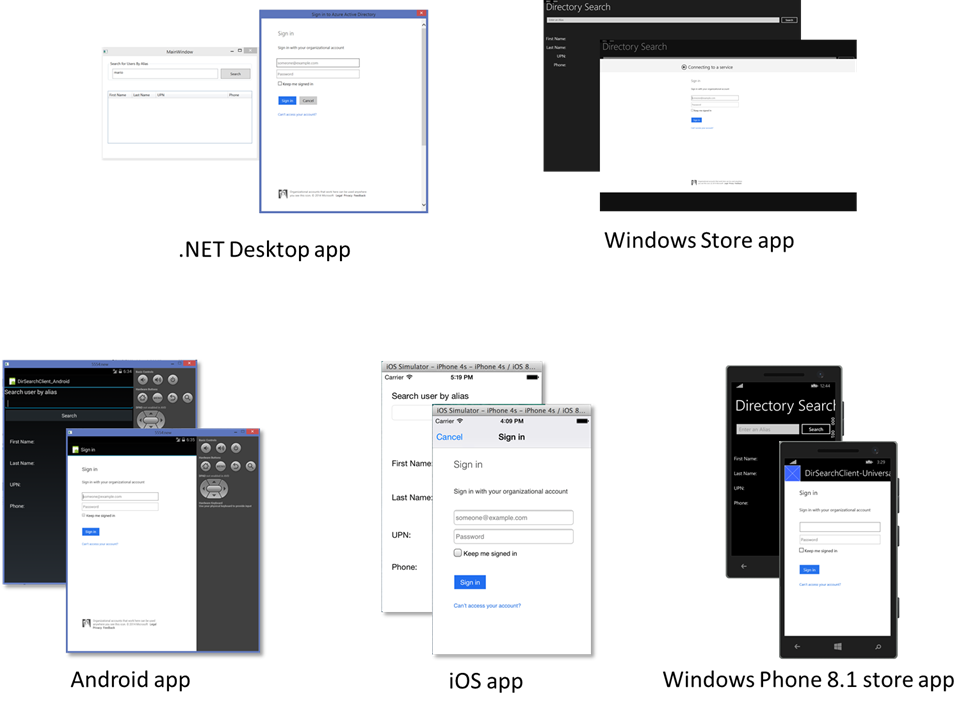
Task: Click Cancel button in Azure AD dialog
Action: click(x=308, y=100)
